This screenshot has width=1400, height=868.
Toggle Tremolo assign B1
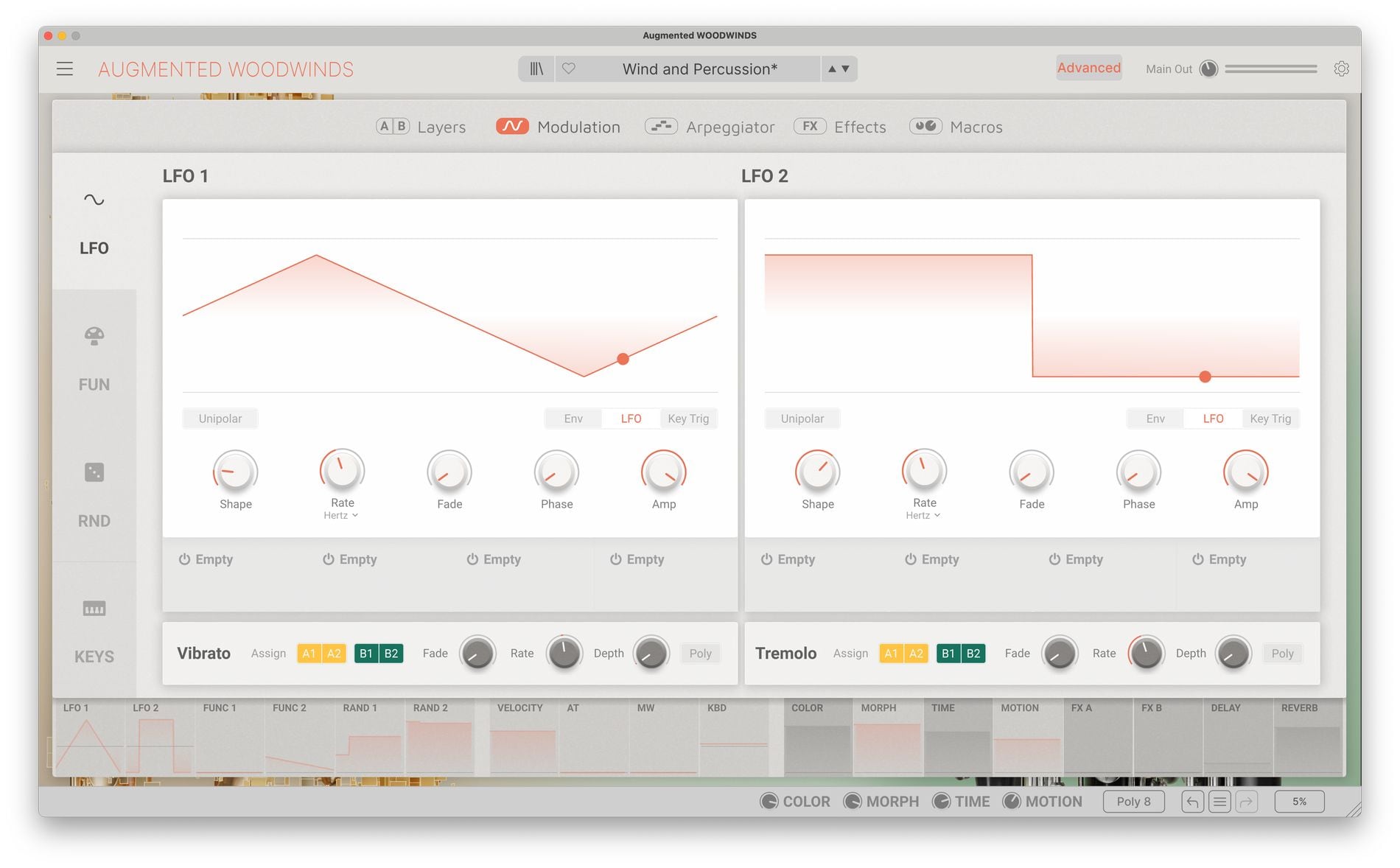948,654
